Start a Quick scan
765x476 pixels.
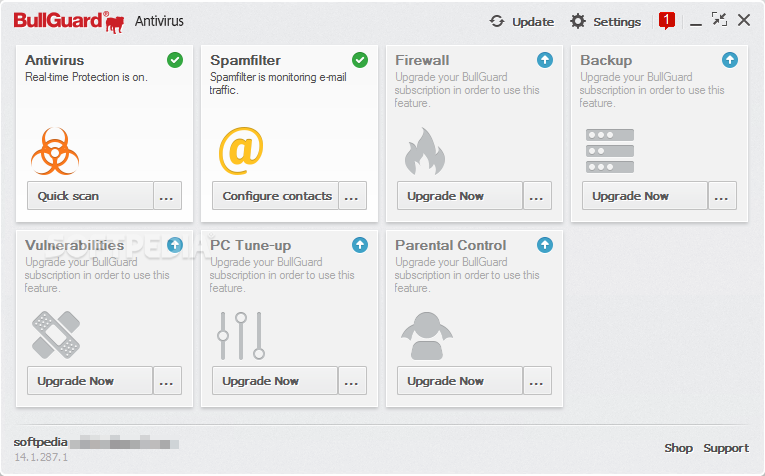click(90, 196)
